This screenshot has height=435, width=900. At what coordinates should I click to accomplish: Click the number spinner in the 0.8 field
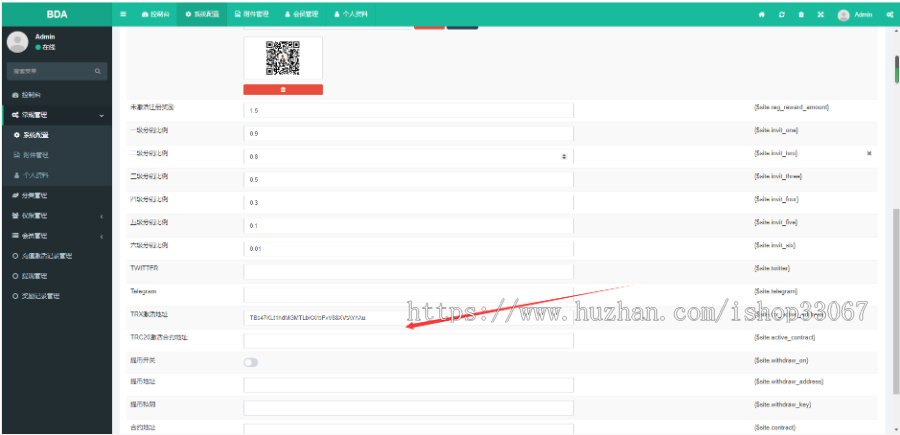(564, 156)
